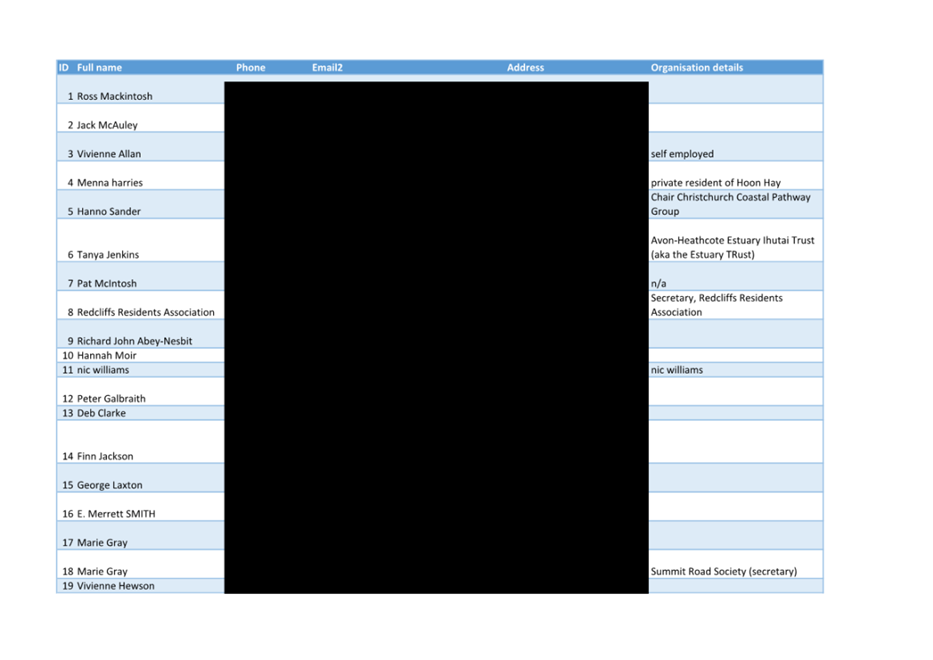The width and height of the screenshot is (933, 660).
Task: Select 'Redcliffs Residents Association' in Full name column
Action: [x=146, y=312]
